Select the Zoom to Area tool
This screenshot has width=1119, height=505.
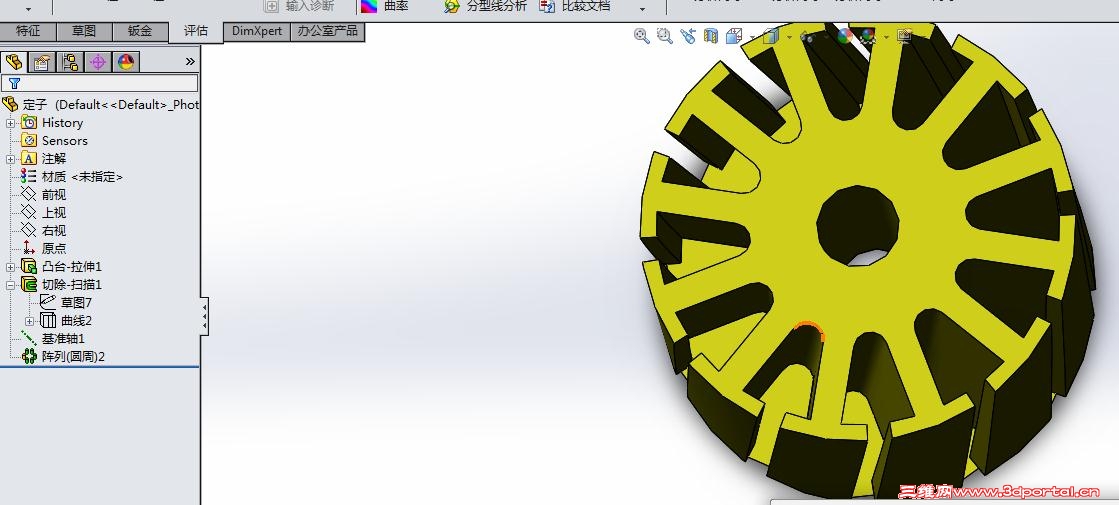pyautogui.click(x=664, y=36)
